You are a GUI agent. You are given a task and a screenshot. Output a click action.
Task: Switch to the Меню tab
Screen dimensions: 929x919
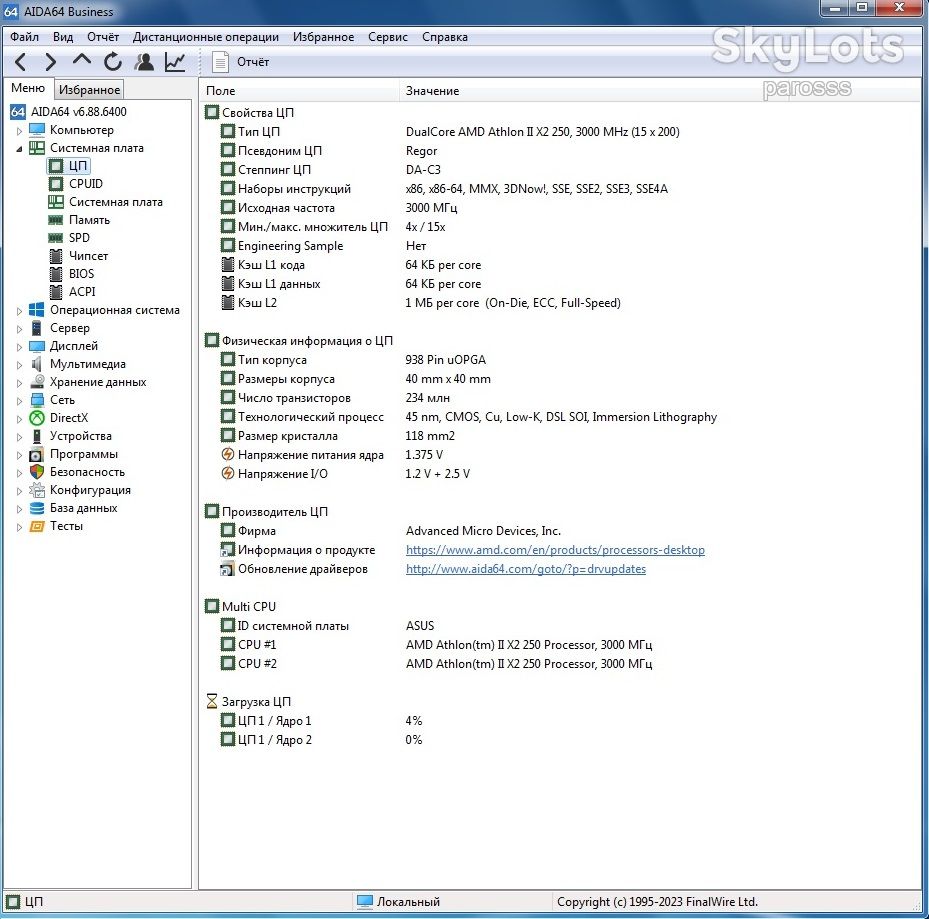pos(28,88)
